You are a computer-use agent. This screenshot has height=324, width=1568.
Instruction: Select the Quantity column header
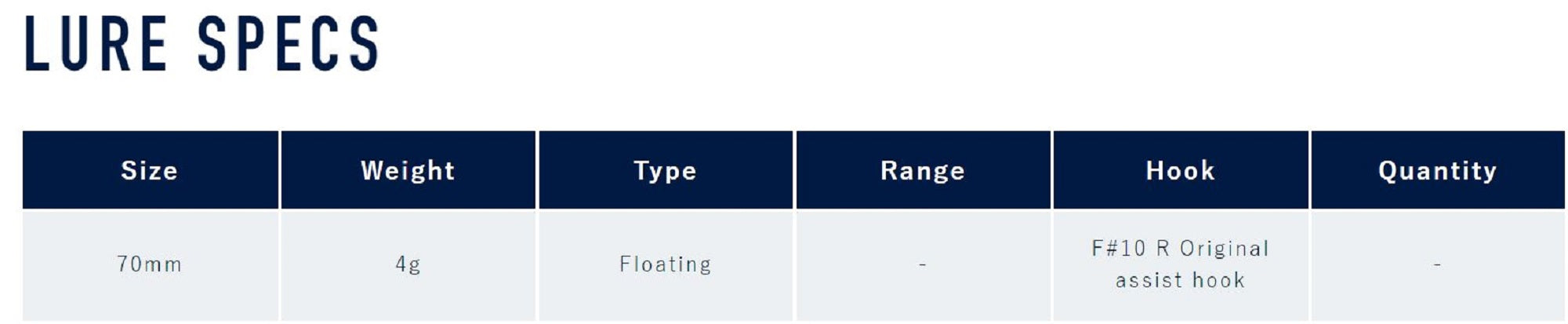coord(1437,170)
